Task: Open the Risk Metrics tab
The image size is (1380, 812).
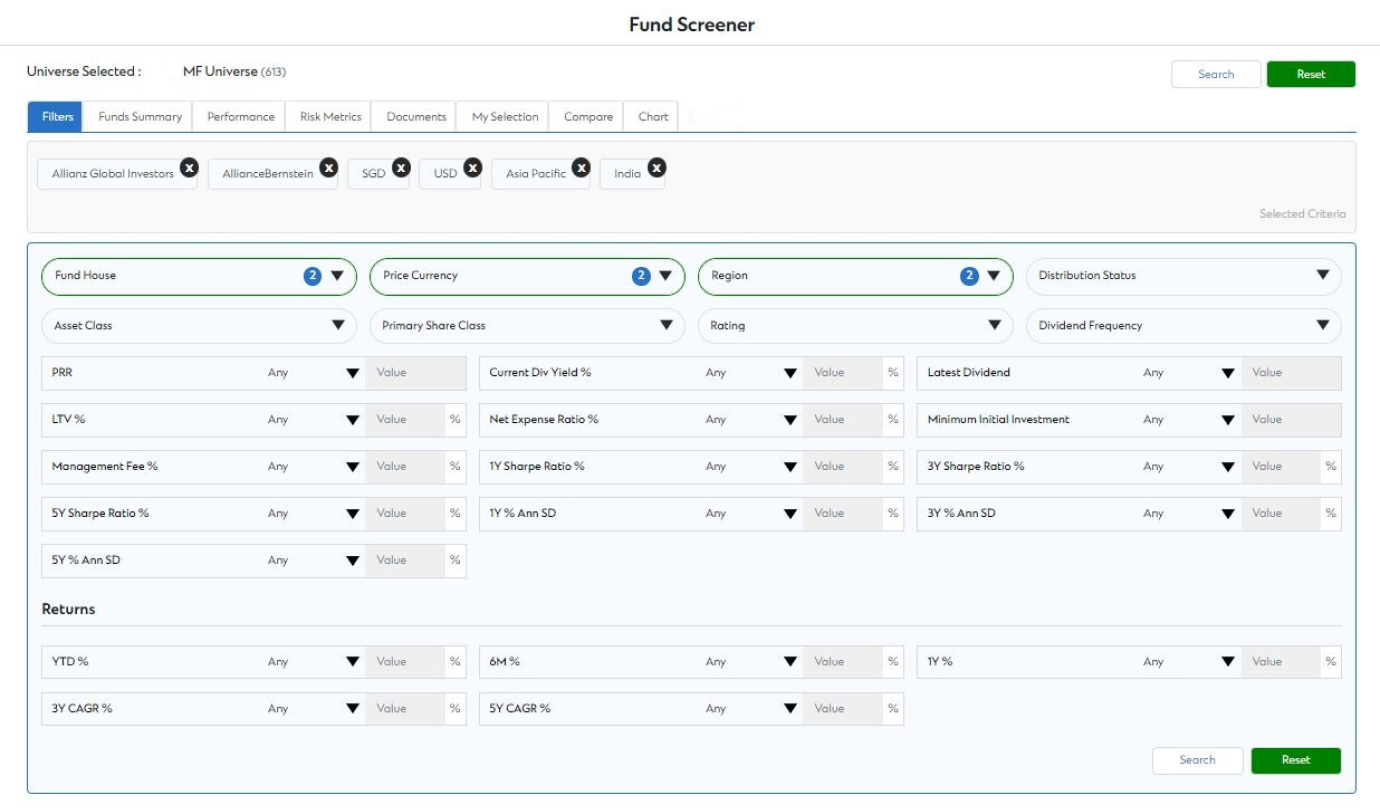Action: 331,117
